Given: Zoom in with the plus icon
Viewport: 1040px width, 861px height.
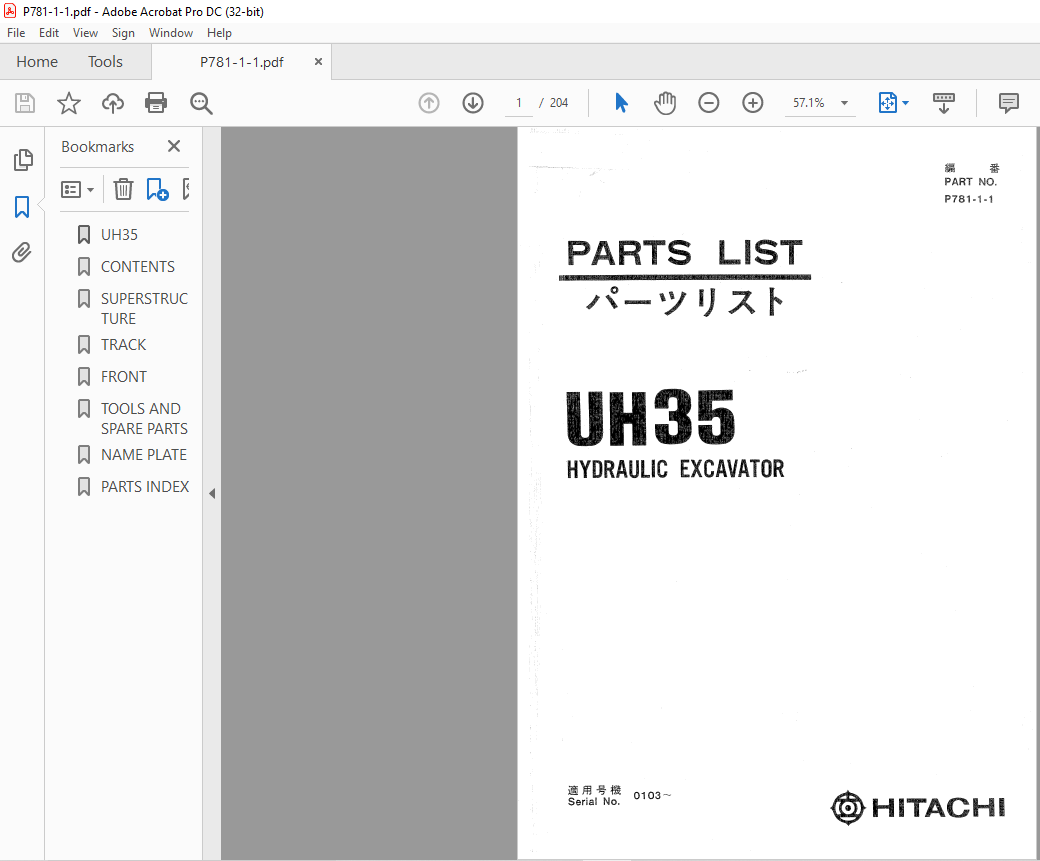Looking at the screenshot, I should pos(752,103).
